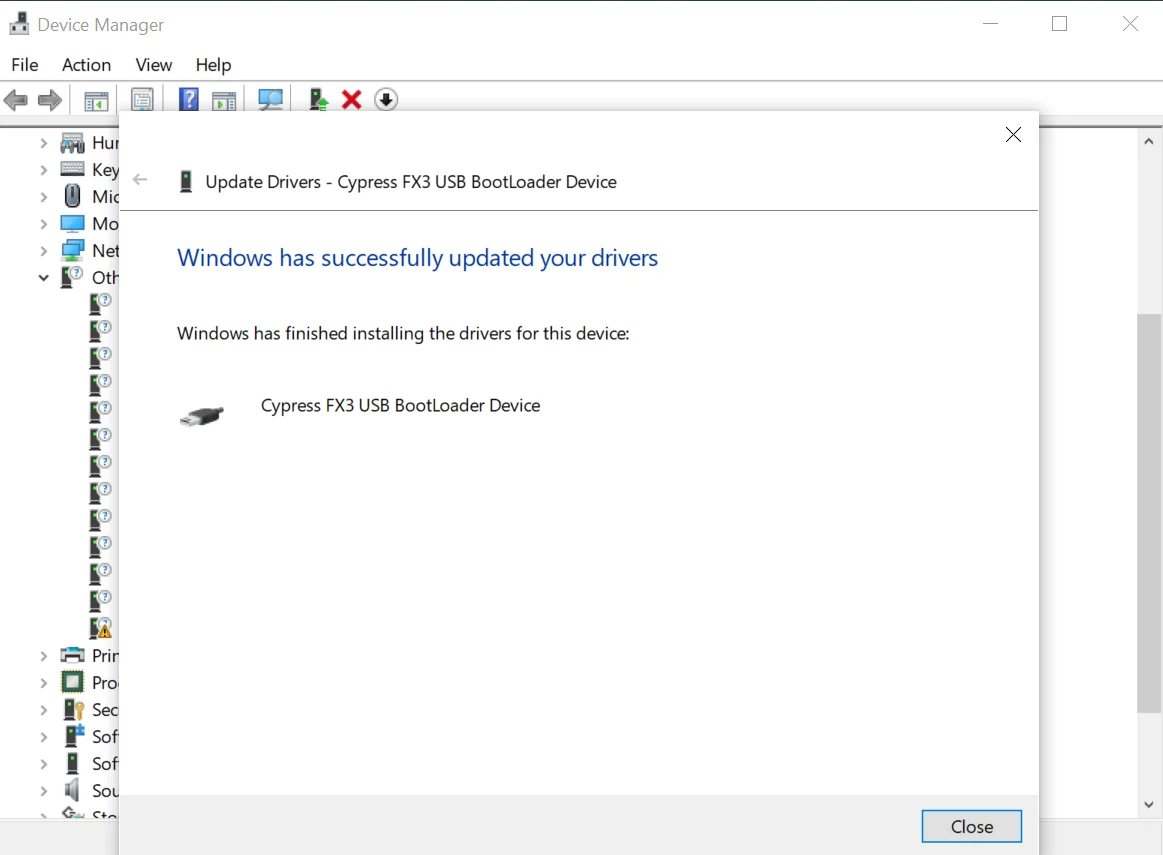Maximize the Device Manager window
Image resolution: width=1163 pixels, height=855 pixels.
pos(1060,24)
